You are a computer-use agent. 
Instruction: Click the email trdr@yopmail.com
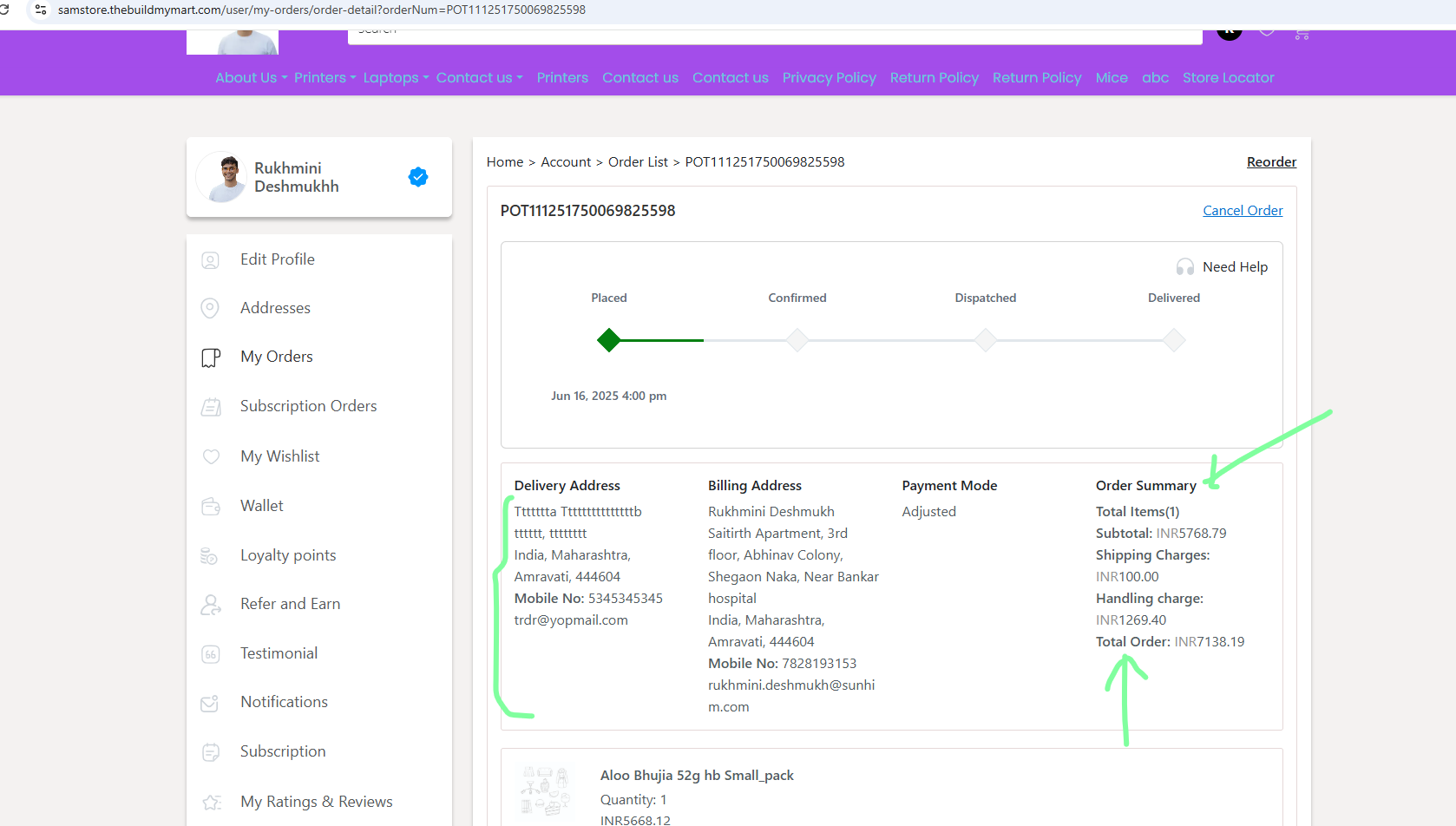[571, 620]
